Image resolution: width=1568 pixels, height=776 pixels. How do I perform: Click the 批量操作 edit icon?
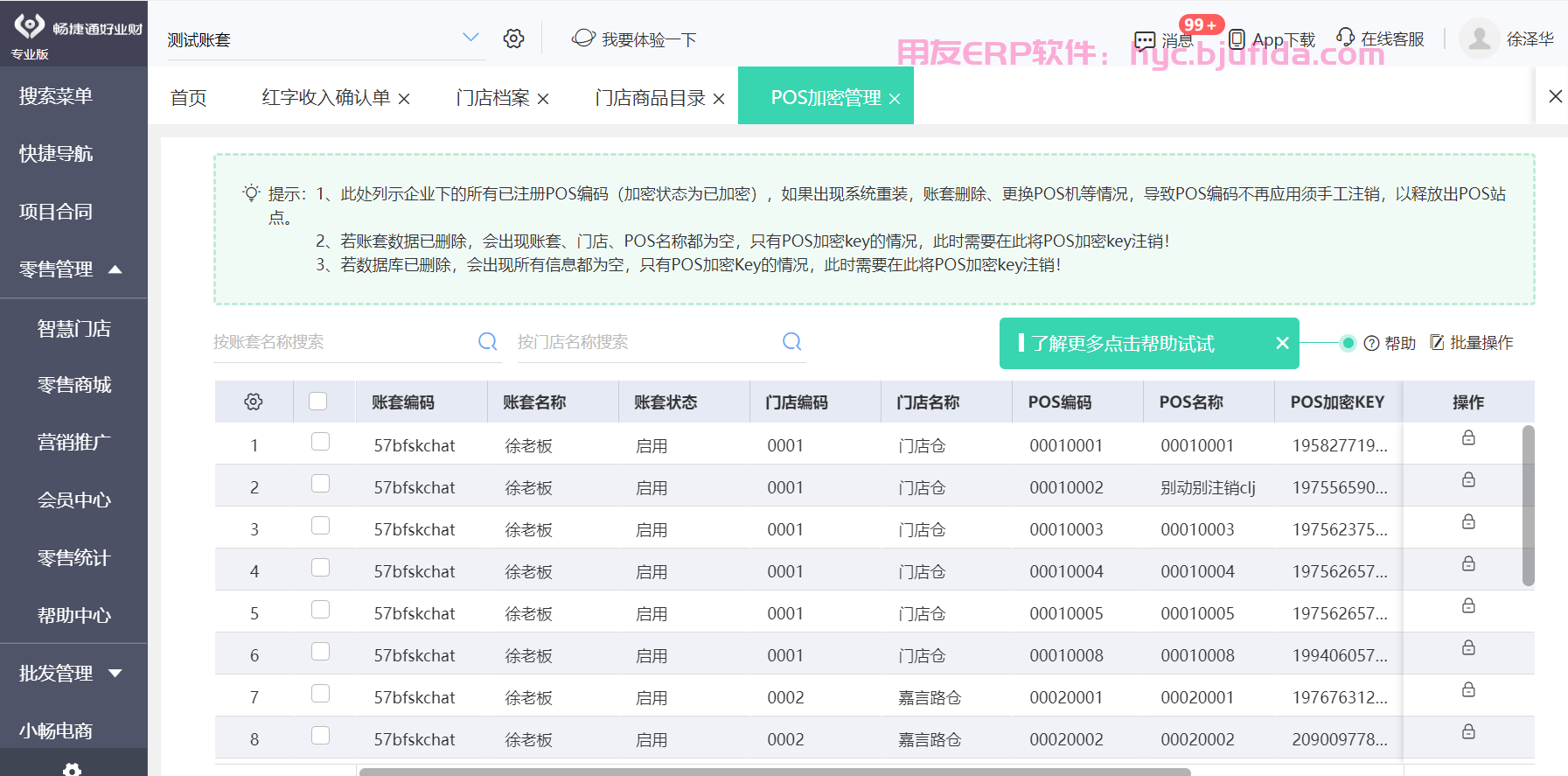(x=1437, y=342)
